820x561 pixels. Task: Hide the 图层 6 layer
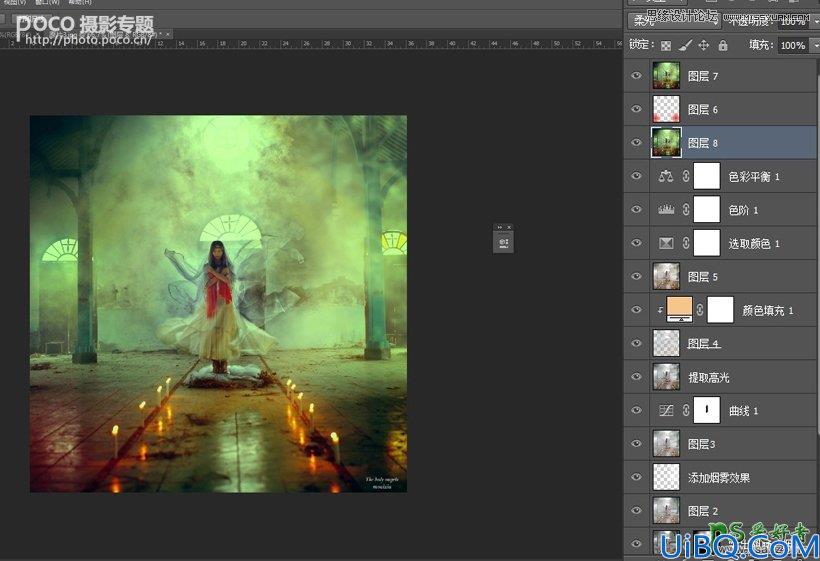[x=636, y=109]
